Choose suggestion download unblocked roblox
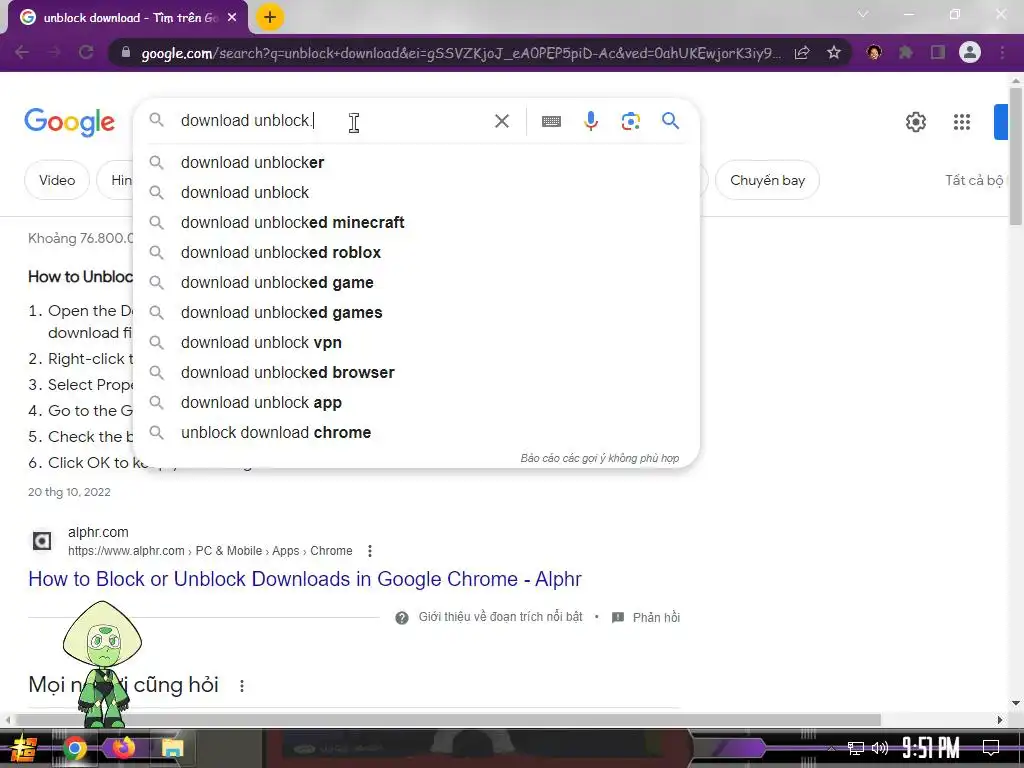The height and width of the screenshot is (768, 1024). click(416, 253)
